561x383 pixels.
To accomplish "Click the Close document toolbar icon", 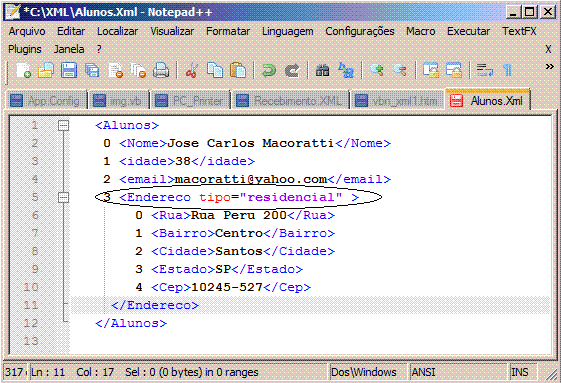I will pos(116,70).
